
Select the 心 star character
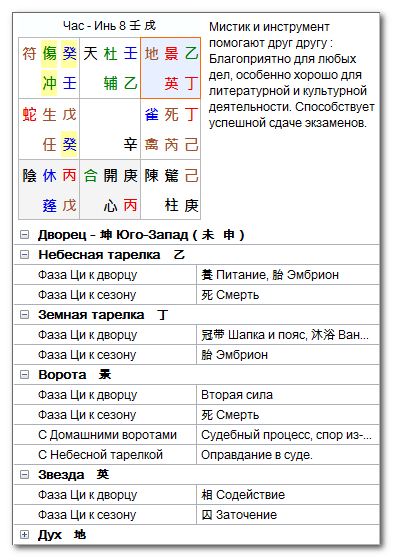[110, 205]
